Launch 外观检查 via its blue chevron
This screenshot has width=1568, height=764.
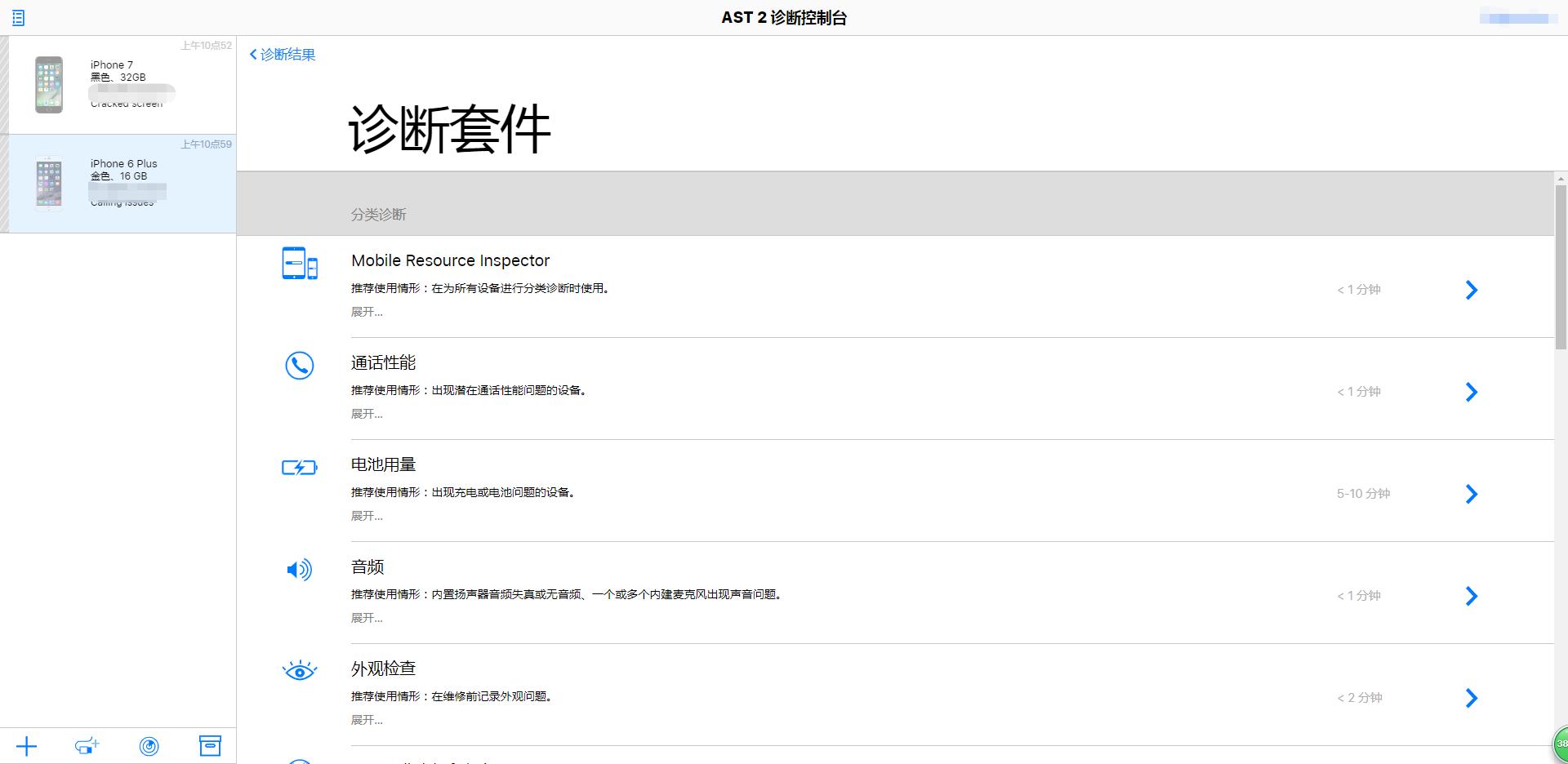pyautogui.click(x=1472, y=698)
